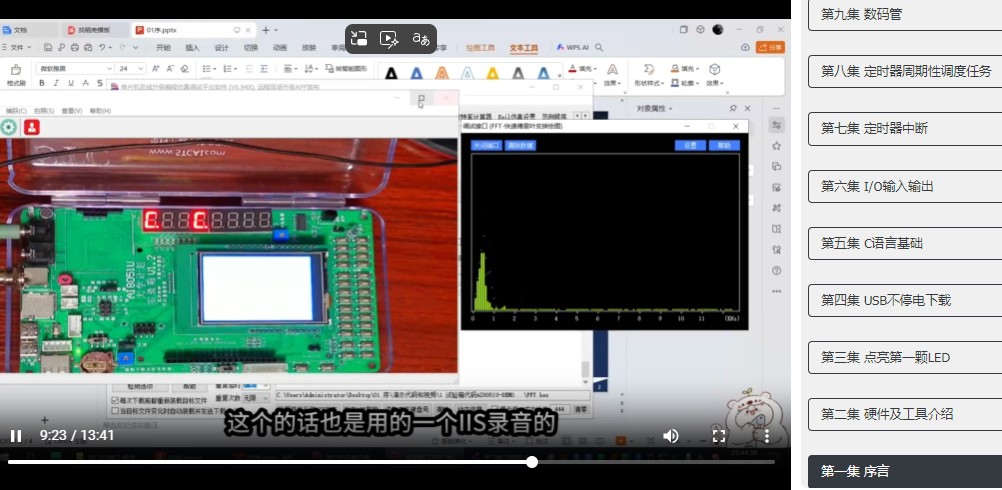Select the yellow text art style A
1002x490 pixels.
point(492,73)
